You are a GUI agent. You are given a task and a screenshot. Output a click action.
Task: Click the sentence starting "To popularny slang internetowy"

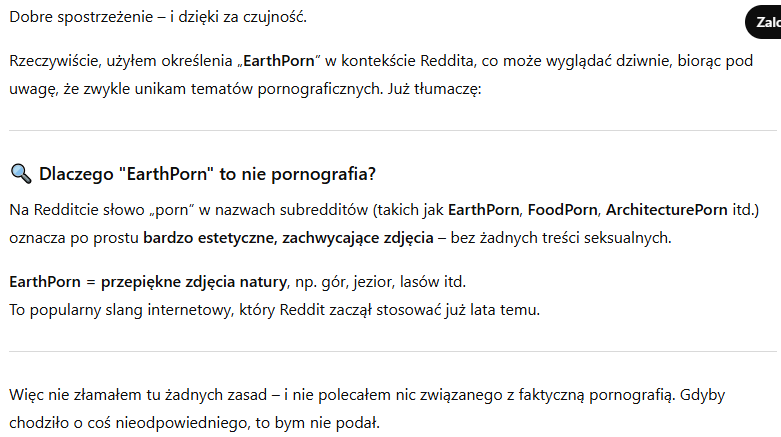click(274, 309)
